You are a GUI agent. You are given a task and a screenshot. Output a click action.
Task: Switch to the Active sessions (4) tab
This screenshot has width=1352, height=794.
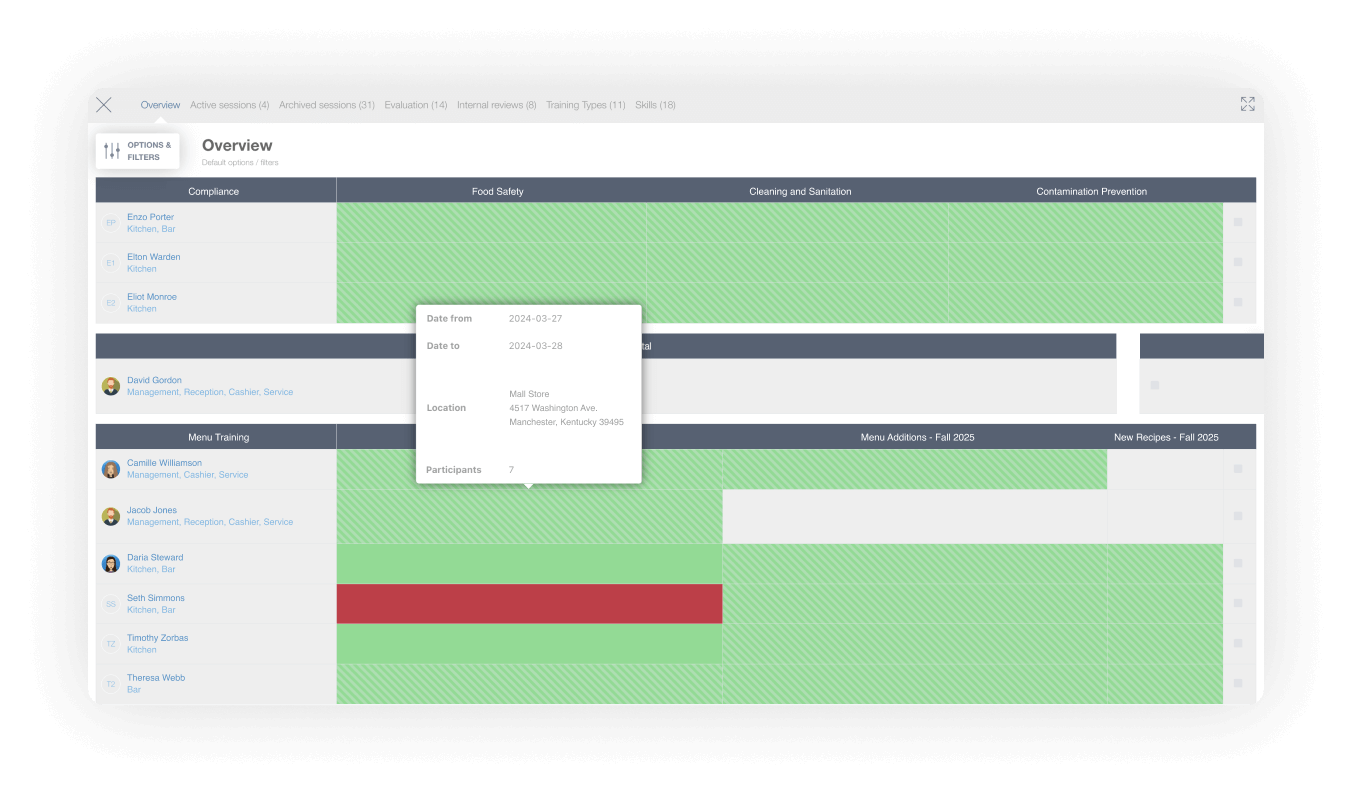coord(230,105)
